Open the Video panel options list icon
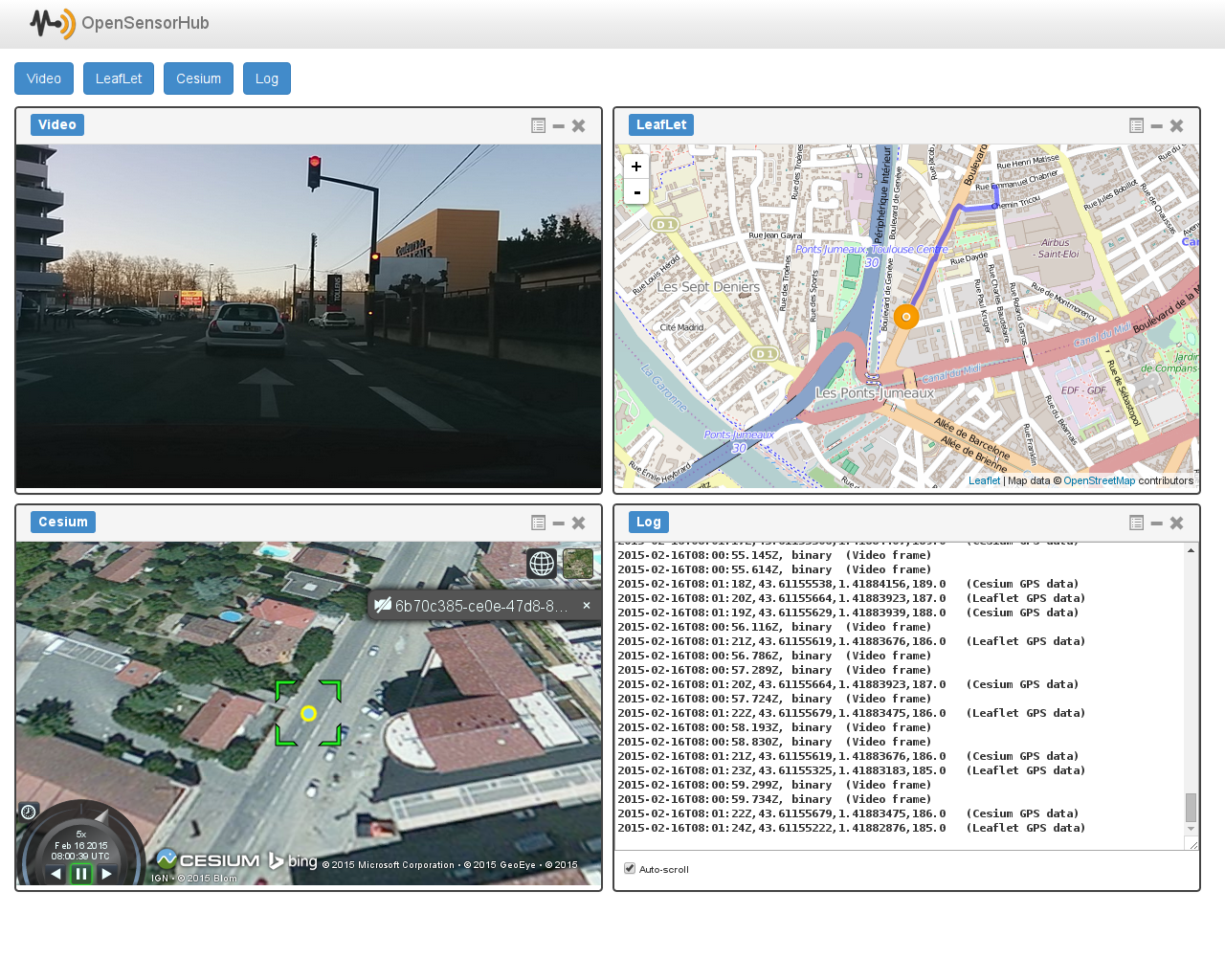Viewport: 1225px width, 980px height. point(539,125)
